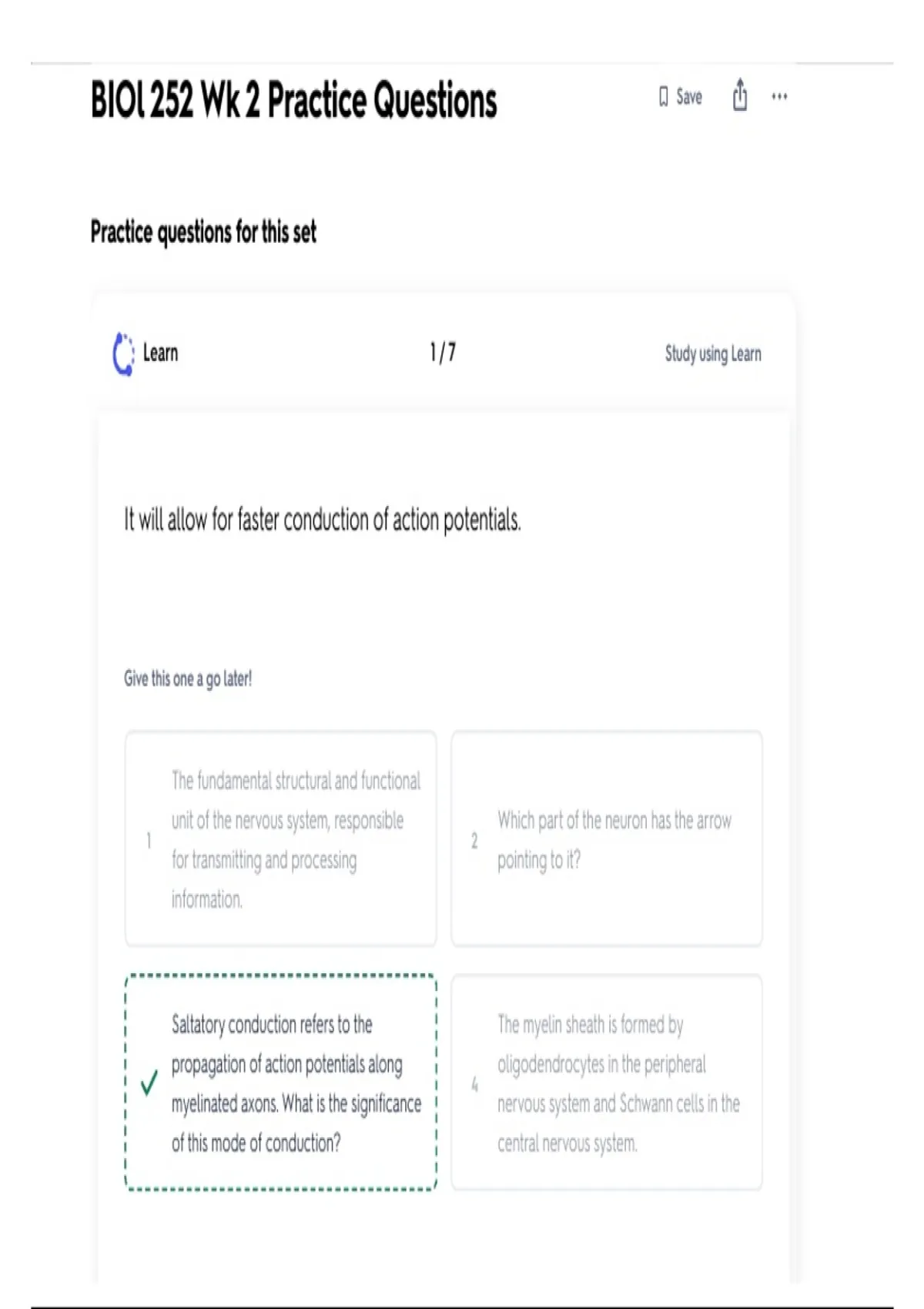Click the prompt about faster conduction of action potentials
The image size is (924, 1309).
pos(323,521)
